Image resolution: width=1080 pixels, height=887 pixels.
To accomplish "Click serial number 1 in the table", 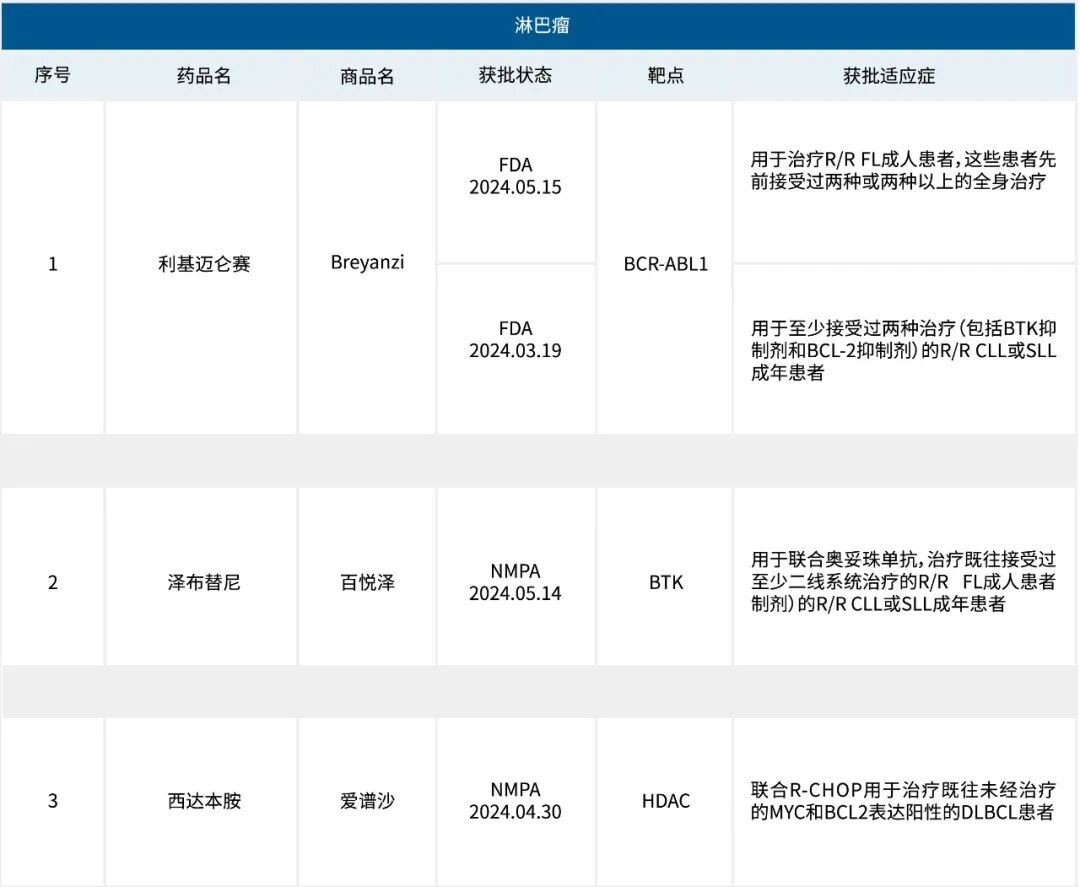I will tap(52, 264).
